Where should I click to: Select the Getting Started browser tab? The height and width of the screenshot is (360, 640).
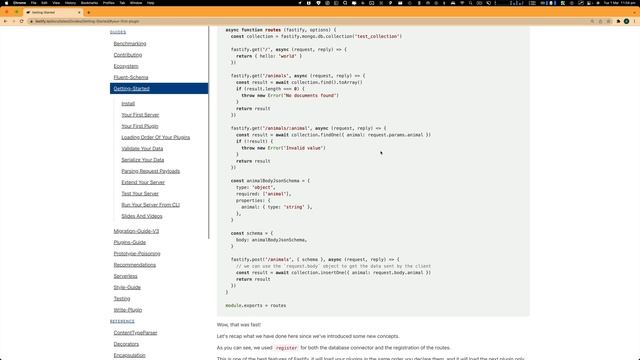[53, 12]
